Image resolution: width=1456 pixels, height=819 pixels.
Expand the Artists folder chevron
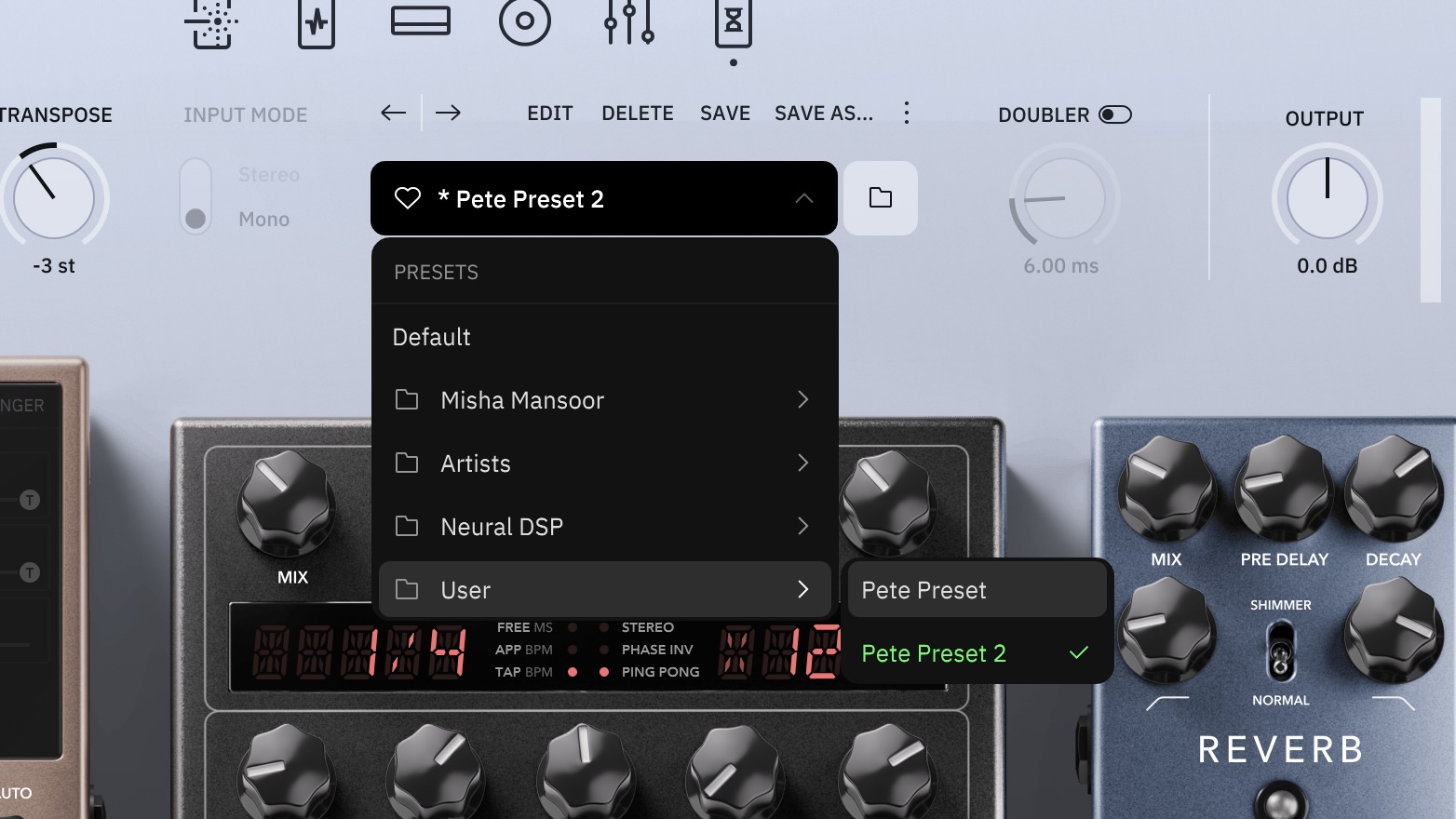(803, 463)
